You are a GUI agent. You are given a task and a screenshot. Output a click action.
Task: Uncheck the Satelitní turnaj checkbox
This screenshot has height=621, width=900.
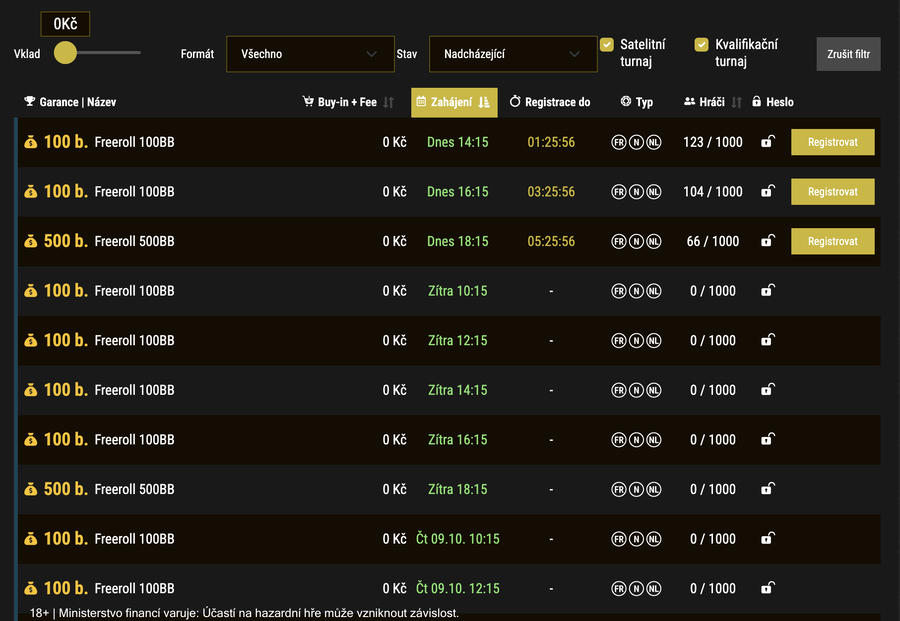(606, 45)
